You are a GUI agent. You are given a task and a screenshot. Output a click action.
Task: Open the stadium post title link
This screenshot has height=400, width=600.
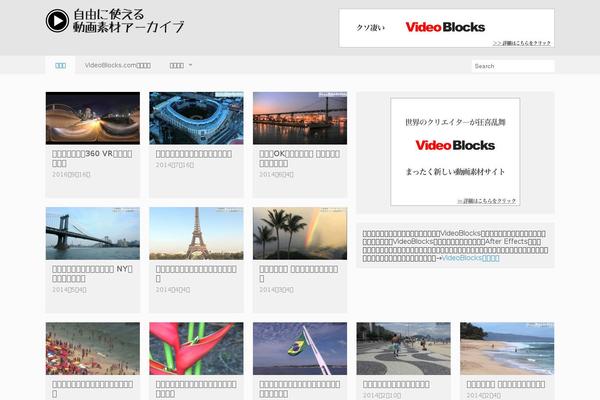click(194, 154)
